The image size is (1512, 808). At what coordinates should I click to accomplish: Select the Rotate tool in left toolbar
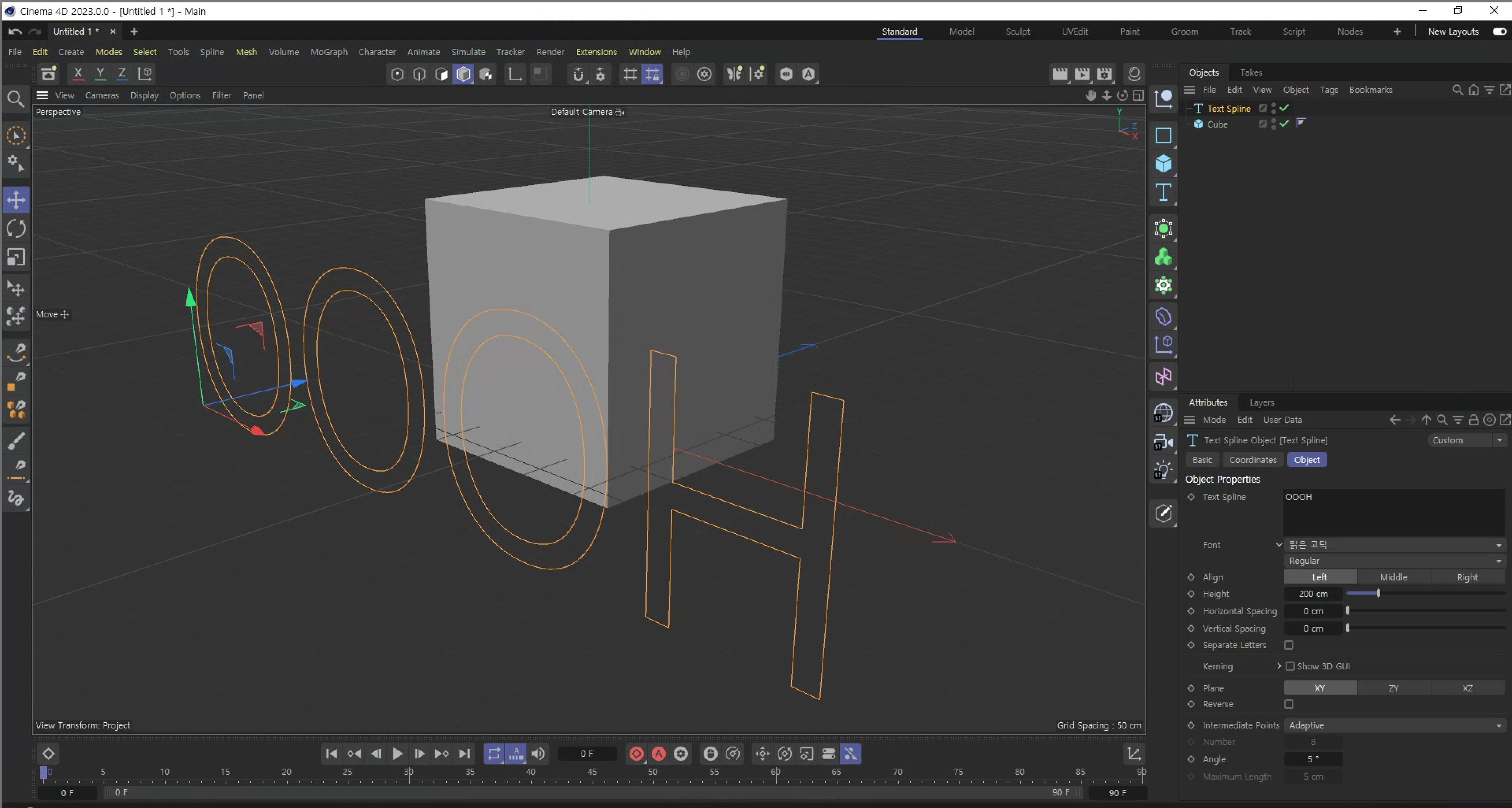click(16, 229)
